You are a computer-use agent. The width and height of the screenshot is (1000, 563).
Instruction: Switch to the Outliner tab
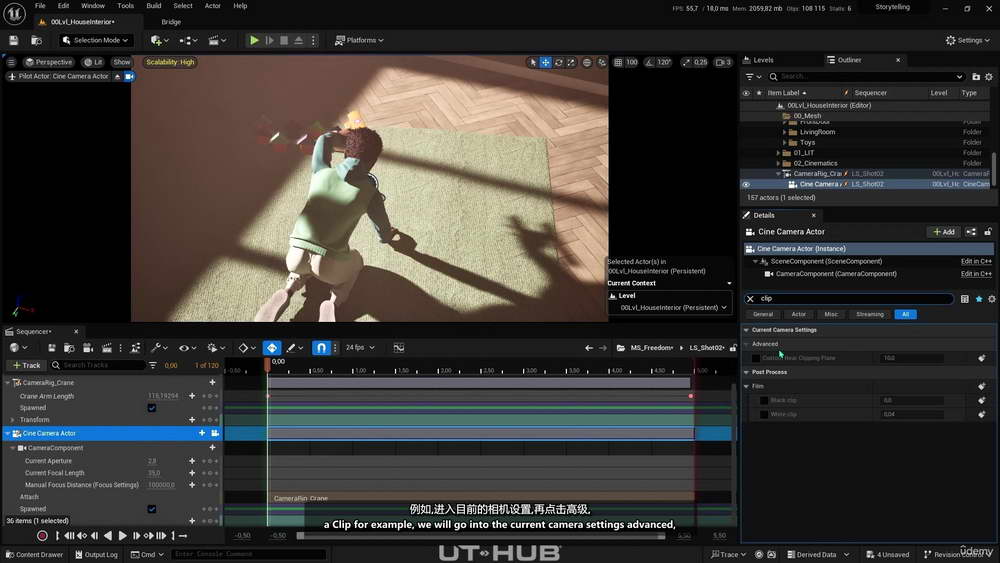click(849, 60)
